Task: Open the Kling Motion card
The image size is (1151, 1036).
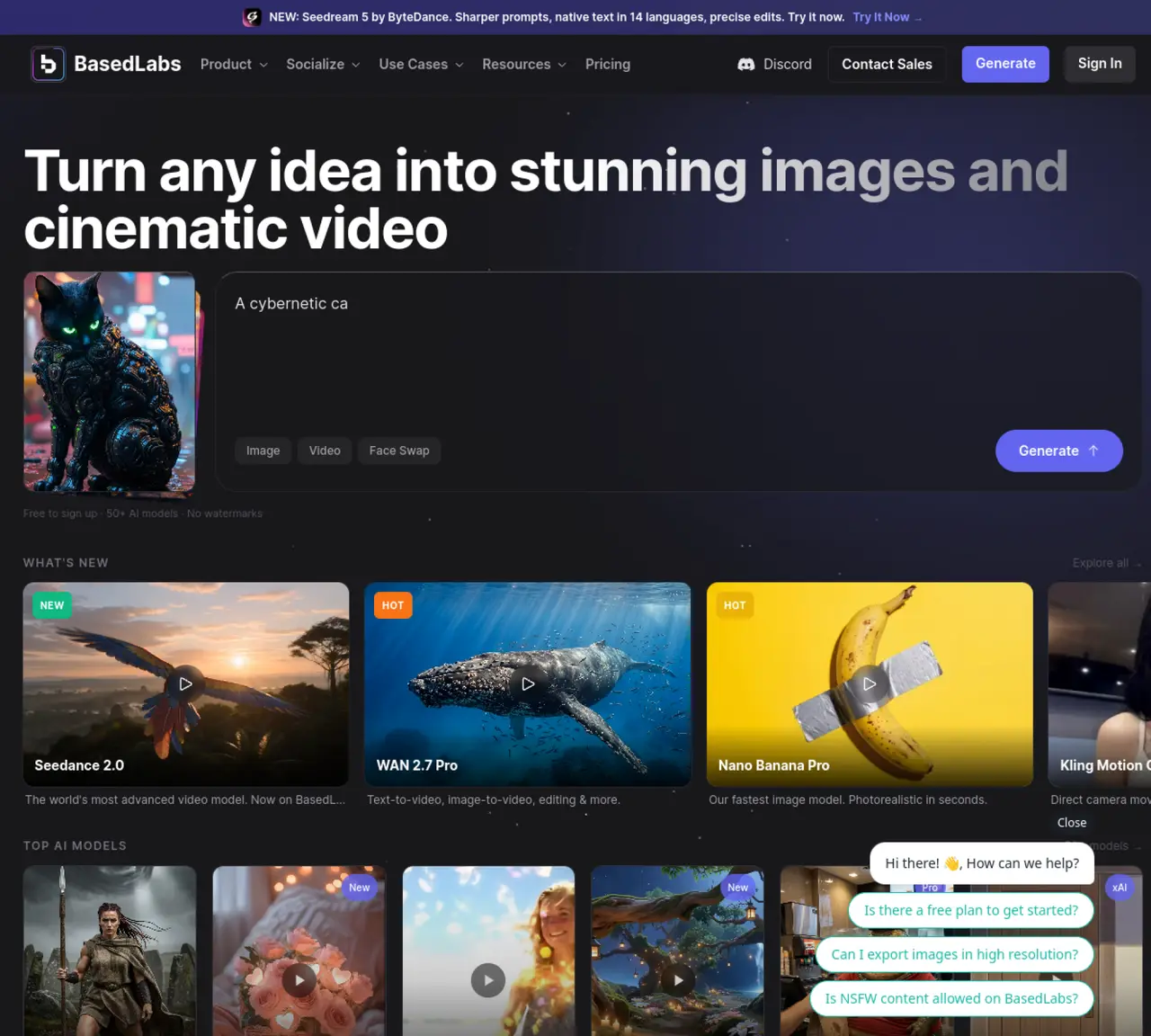Action: coord(1099,684)
